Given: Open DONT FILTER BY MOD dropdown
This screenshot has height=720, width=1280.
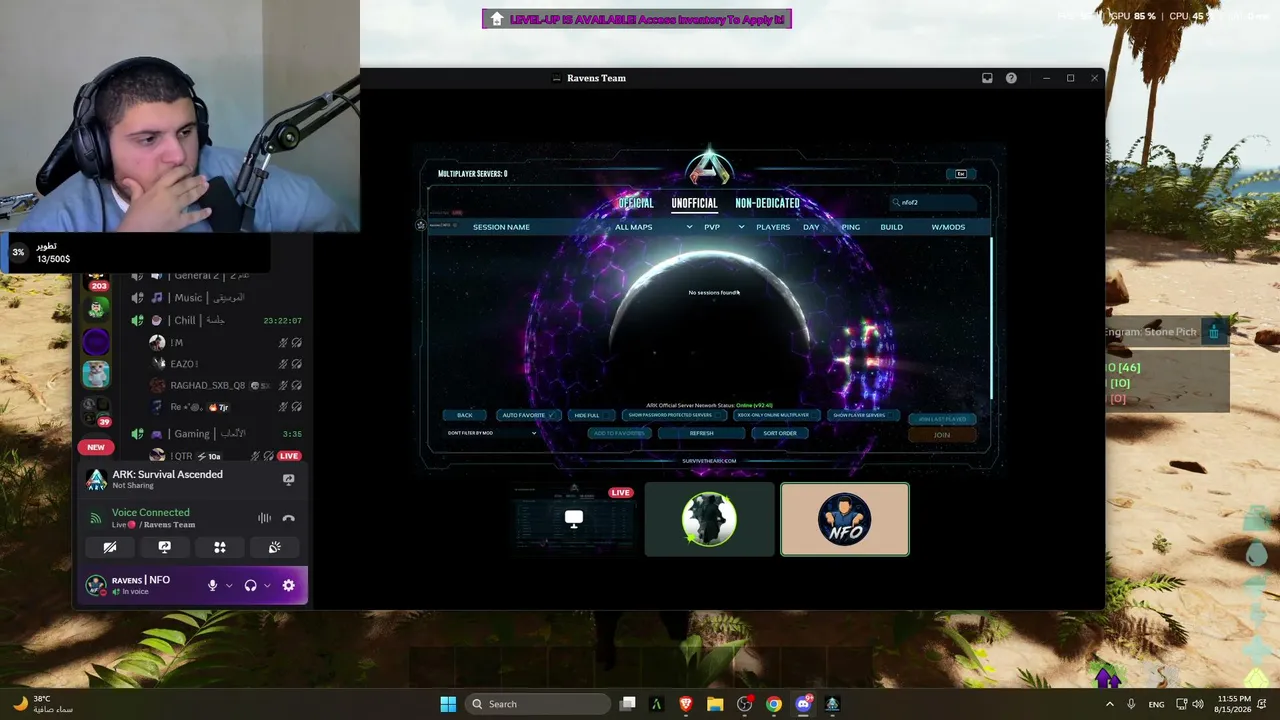Looking at the screenshot, I should tap(492, 433).
